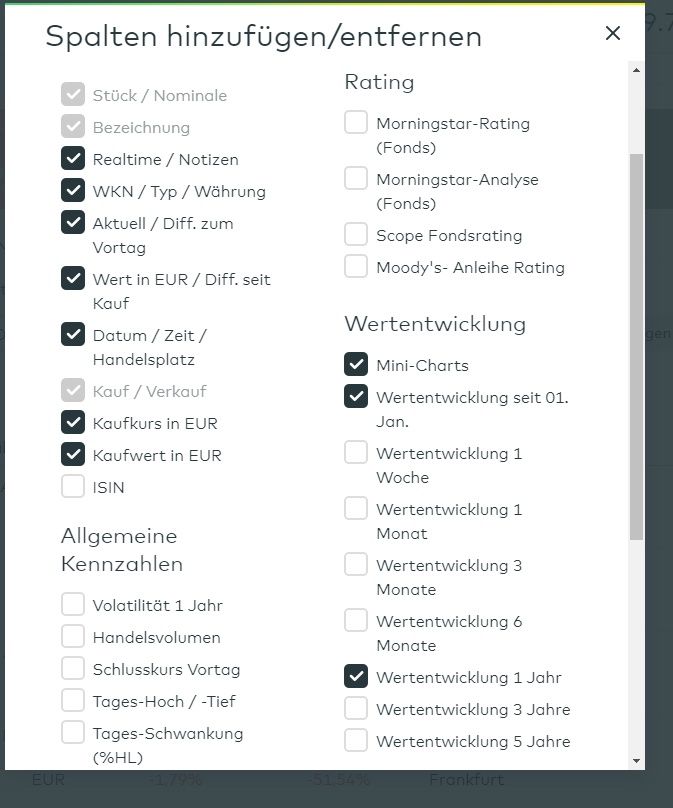The width and height of the screenshot is (673, 808).
Task: Enable Scope Fondsrating
Action: coord(356,235)
